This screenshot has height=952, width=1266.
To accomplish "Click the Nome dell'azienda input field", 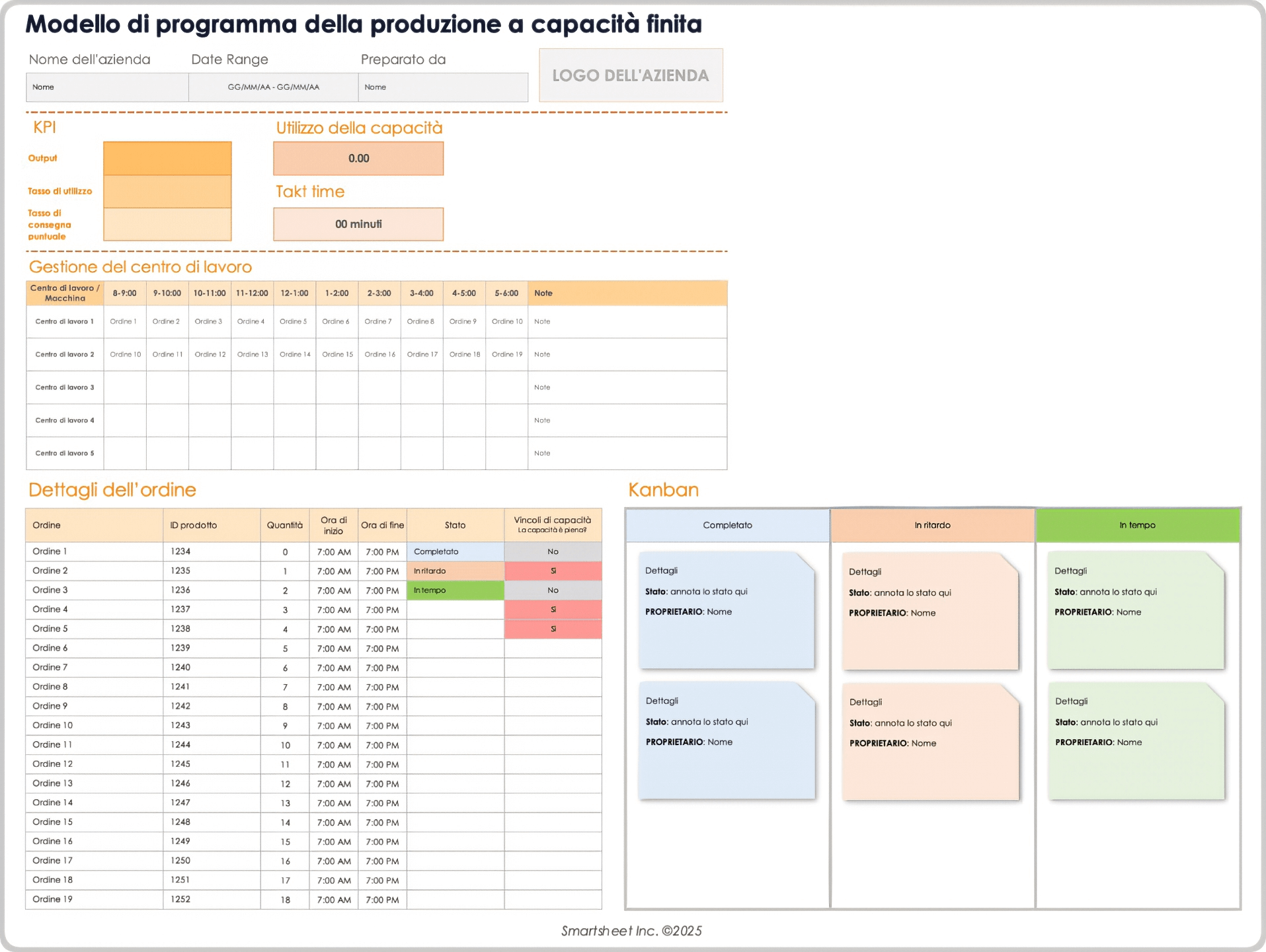I will tap(106, 87).
